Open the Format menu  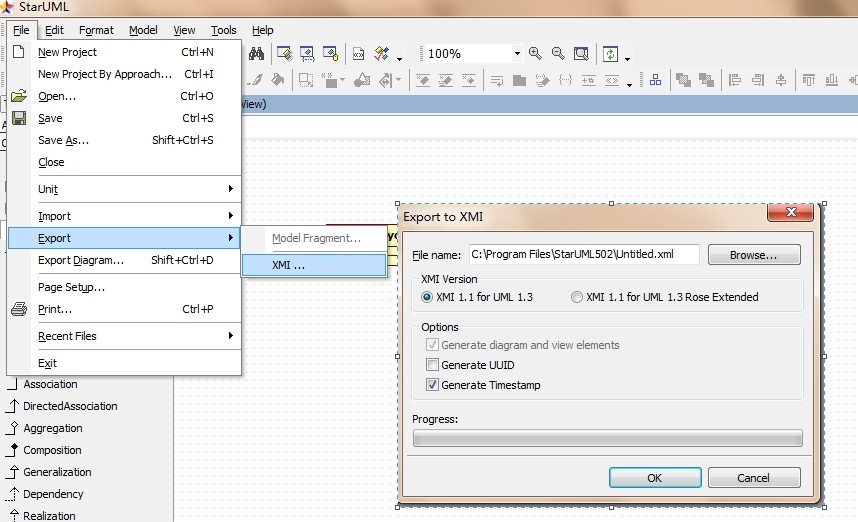[96, 30]
